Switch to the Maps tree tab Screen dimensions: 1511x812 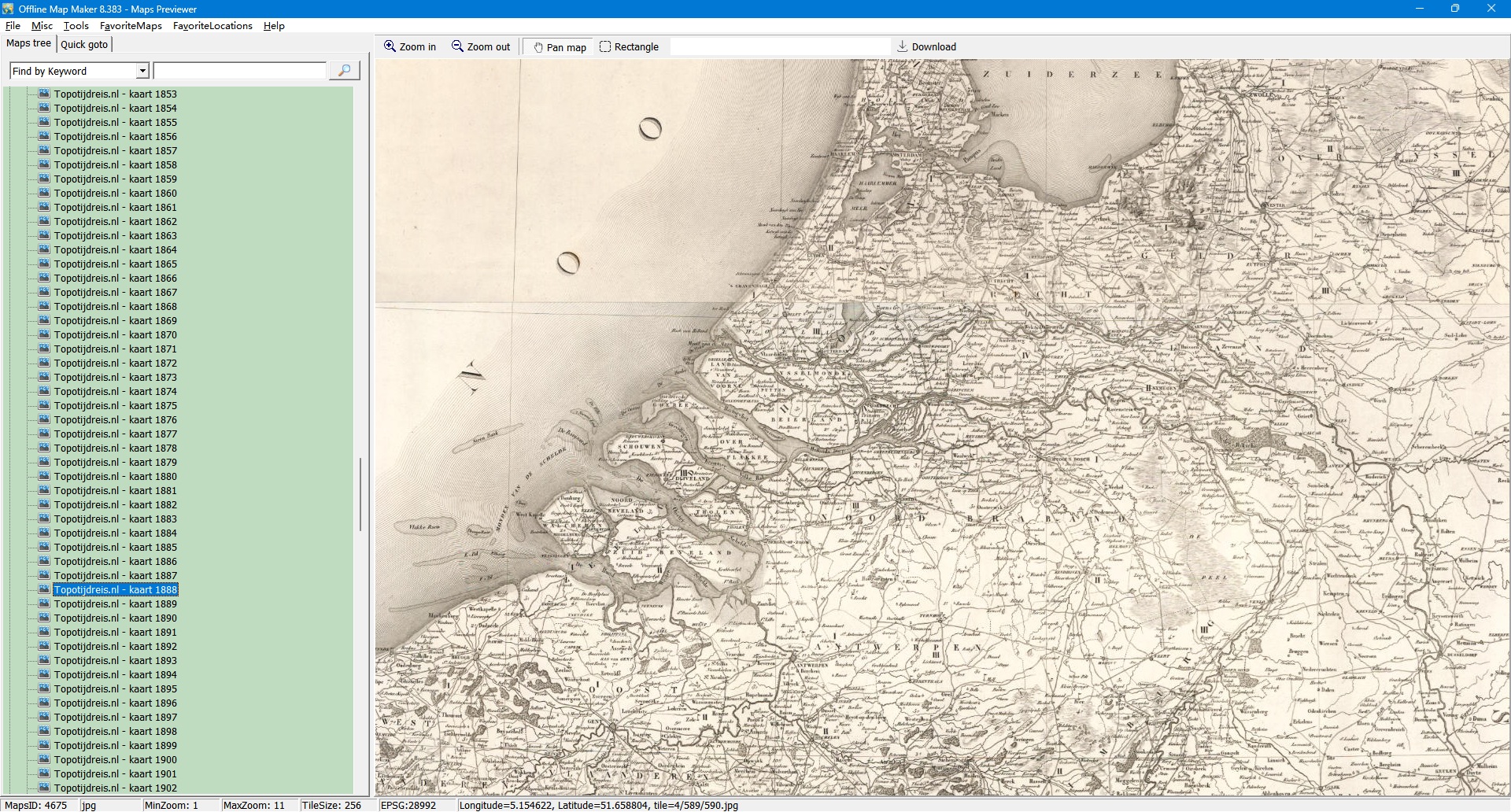pyautogui.click(x=28, y=43)
